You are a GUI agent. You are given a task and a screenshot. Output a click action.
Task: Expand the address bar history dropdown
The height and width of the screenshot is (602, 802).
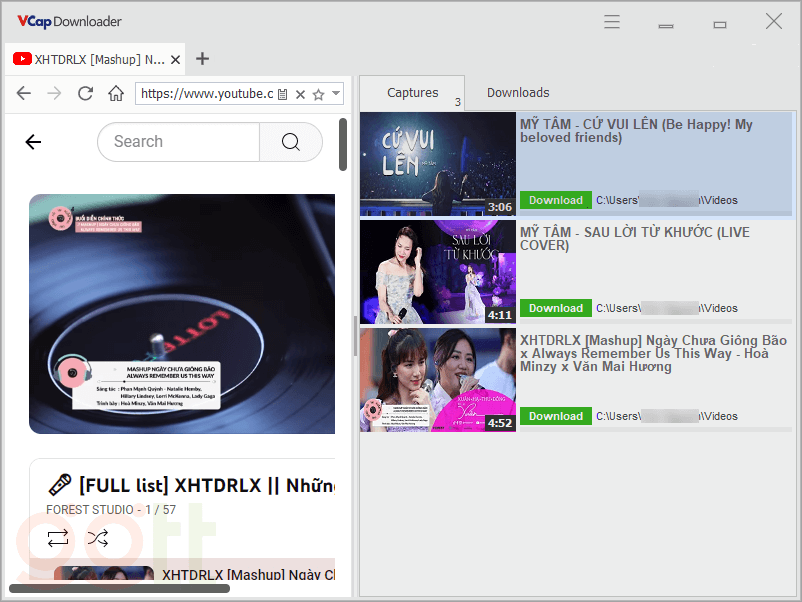(x=336, y=94)
